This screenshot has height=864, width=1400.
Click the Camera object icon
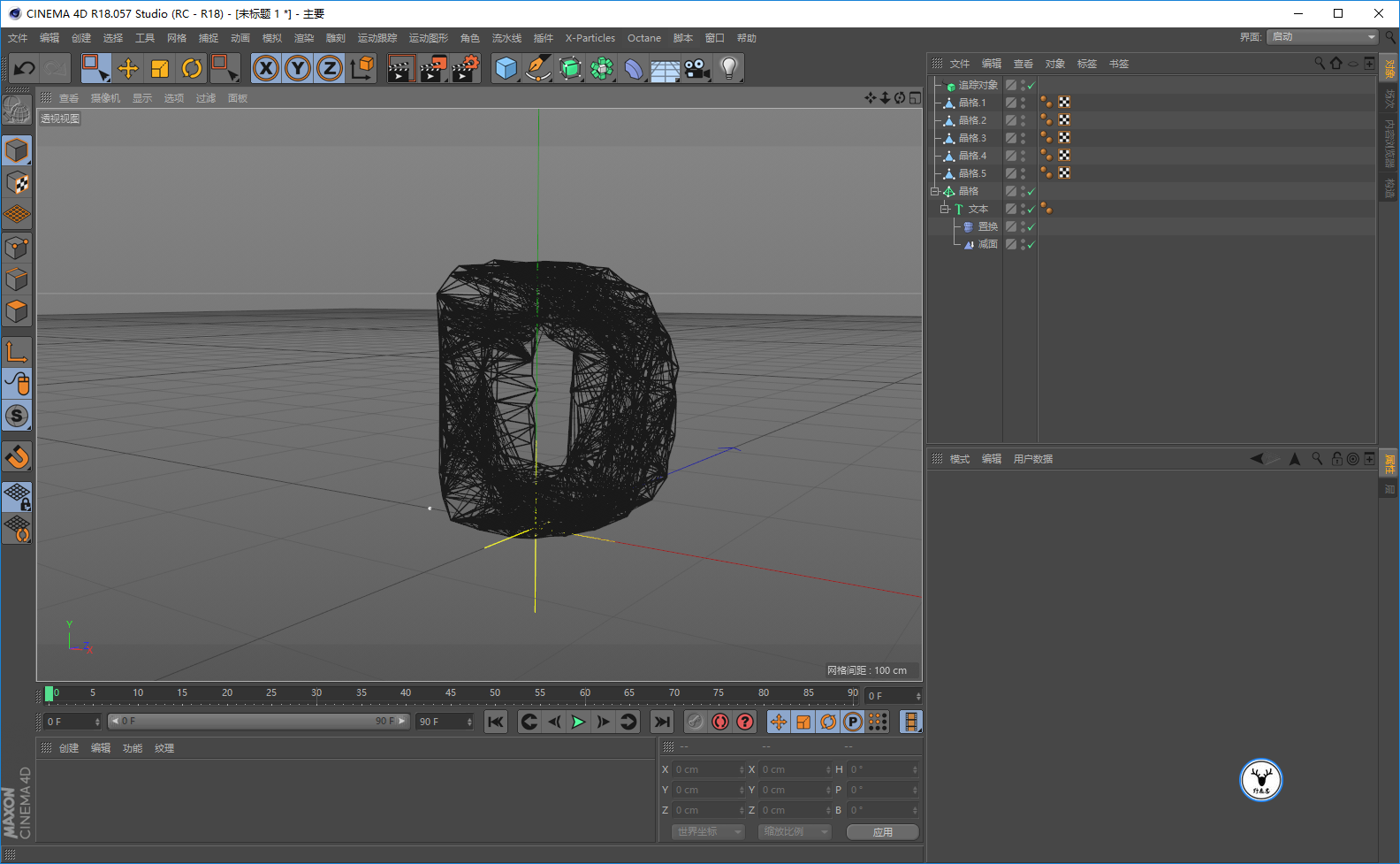coord(696,68)
